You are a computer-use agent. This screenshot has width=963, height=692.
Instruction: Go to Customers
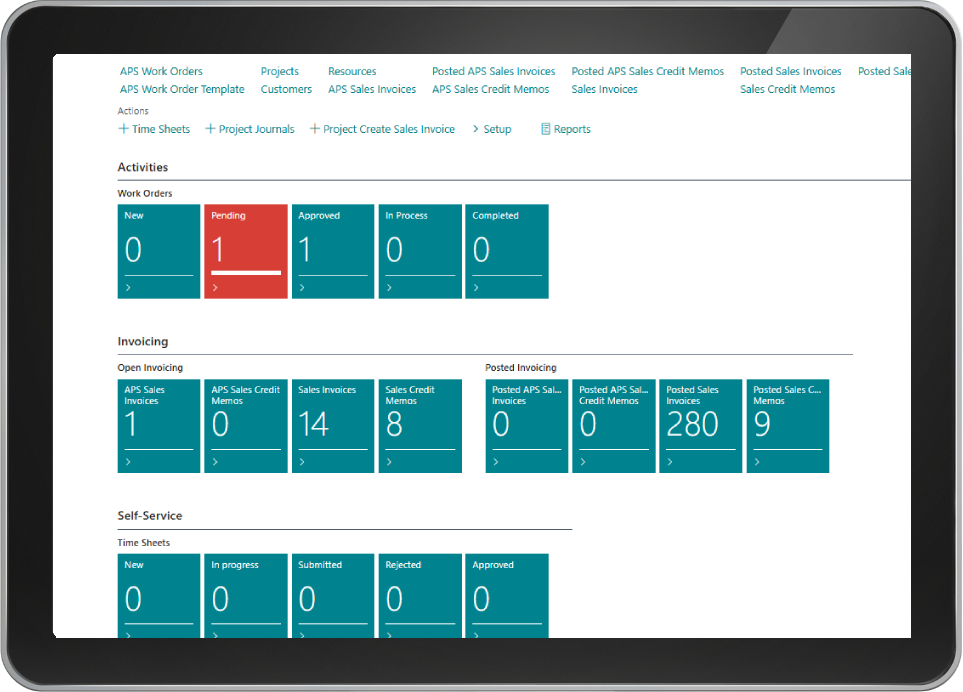click(x=286, y=89)
